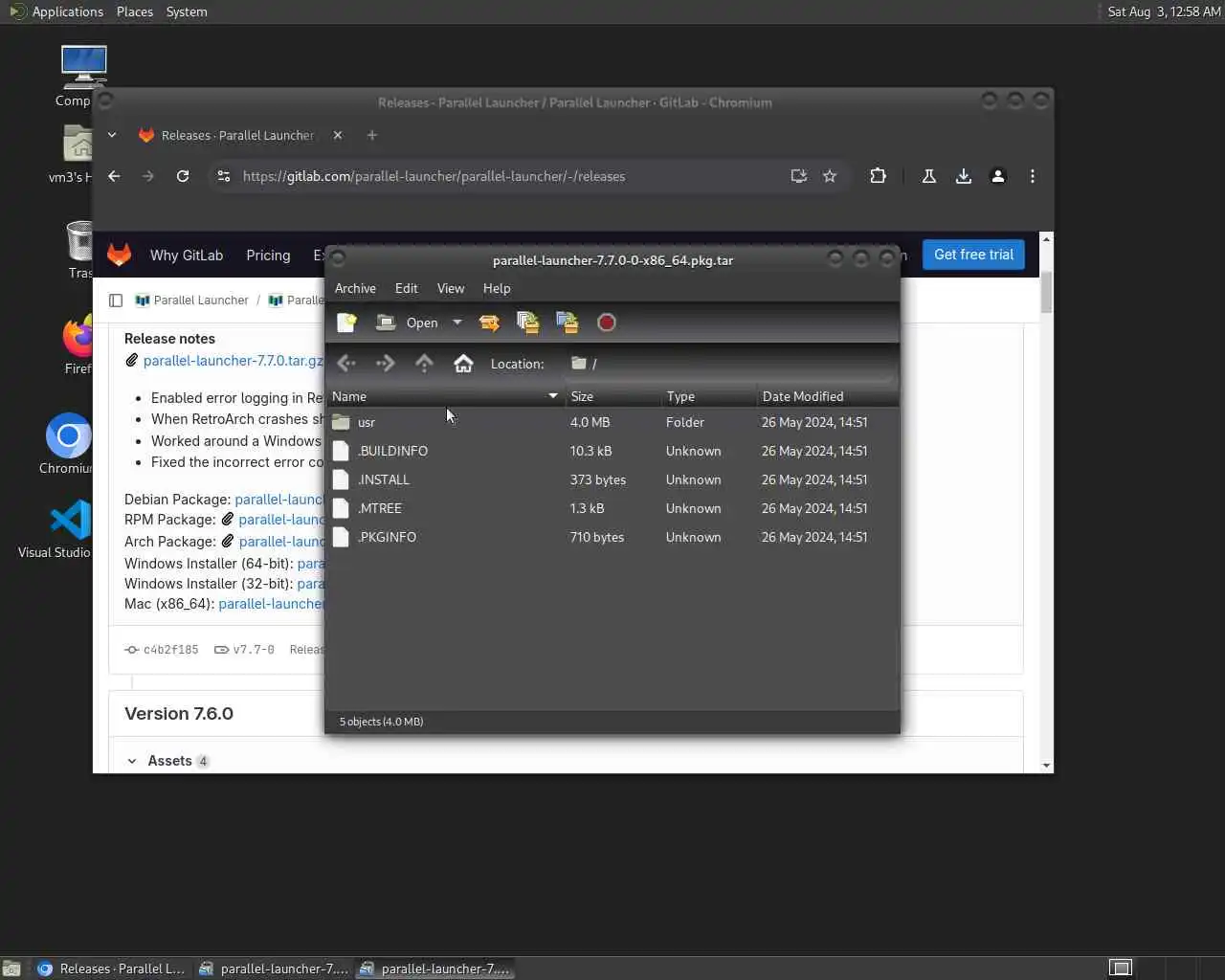1225x980 pixels.
Task: Open the Pricing link on GitLab
Action: point(268,256)
